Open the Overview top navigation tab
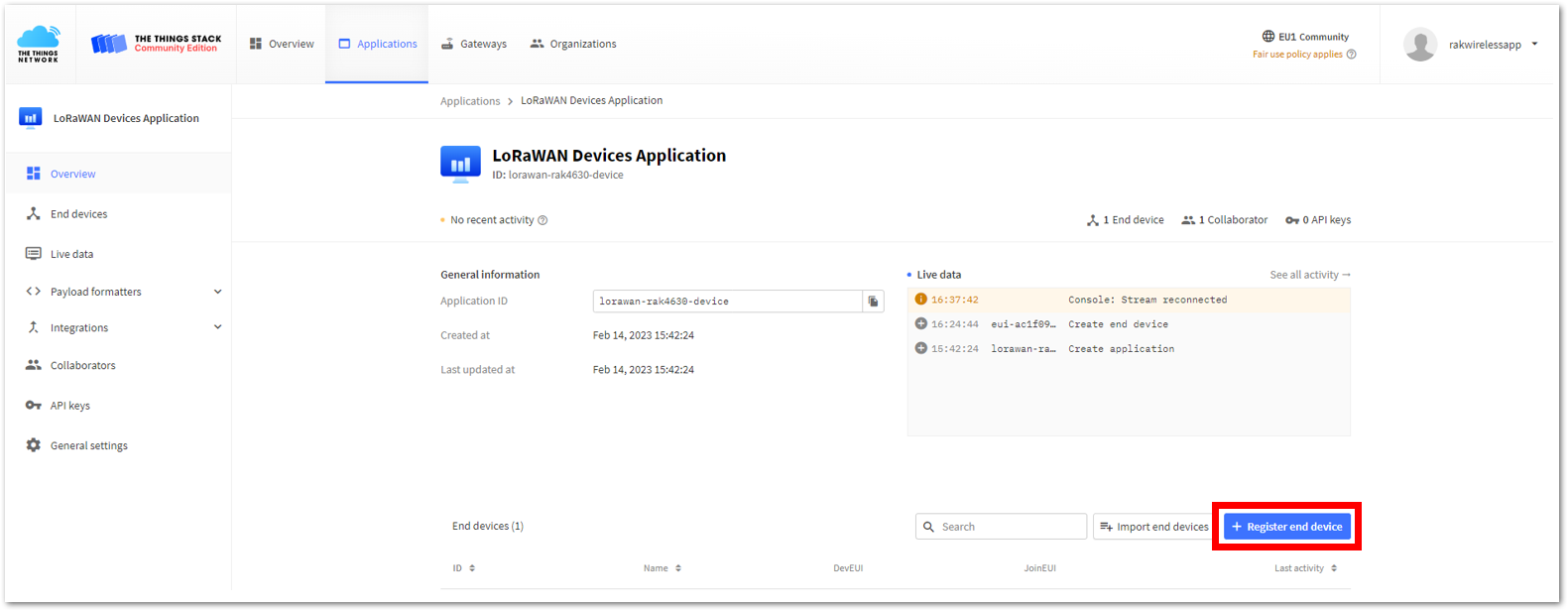 282,44
